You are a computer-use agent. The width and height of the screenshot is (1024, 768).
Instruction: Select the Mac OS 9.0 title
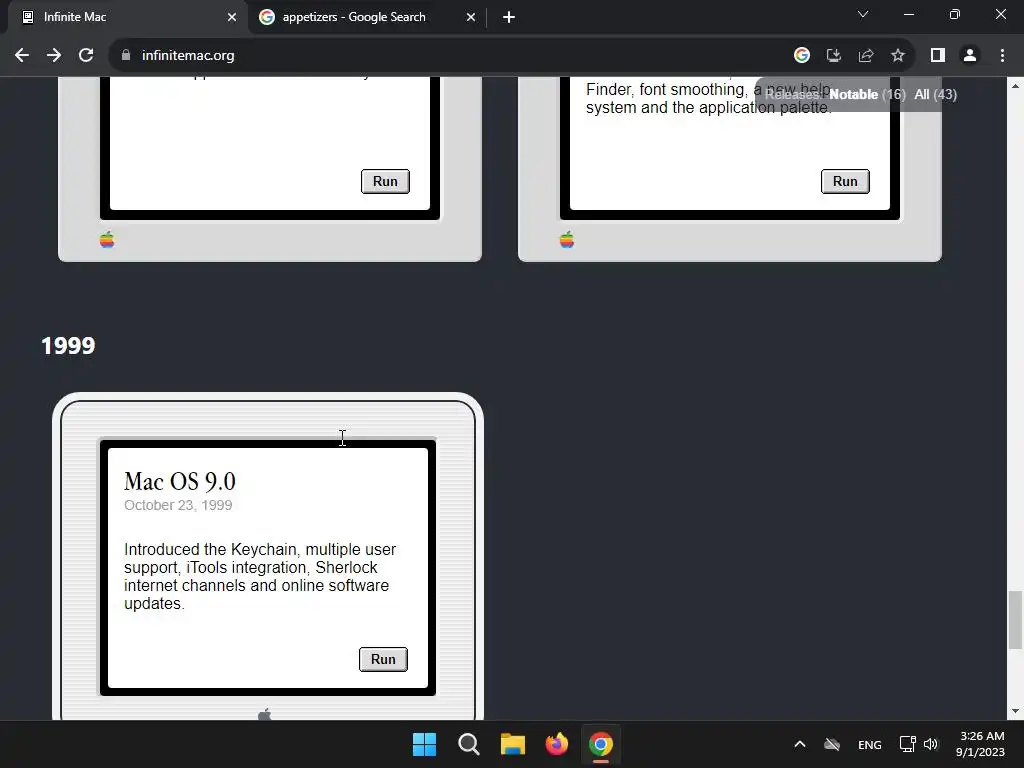coord(180,481)
